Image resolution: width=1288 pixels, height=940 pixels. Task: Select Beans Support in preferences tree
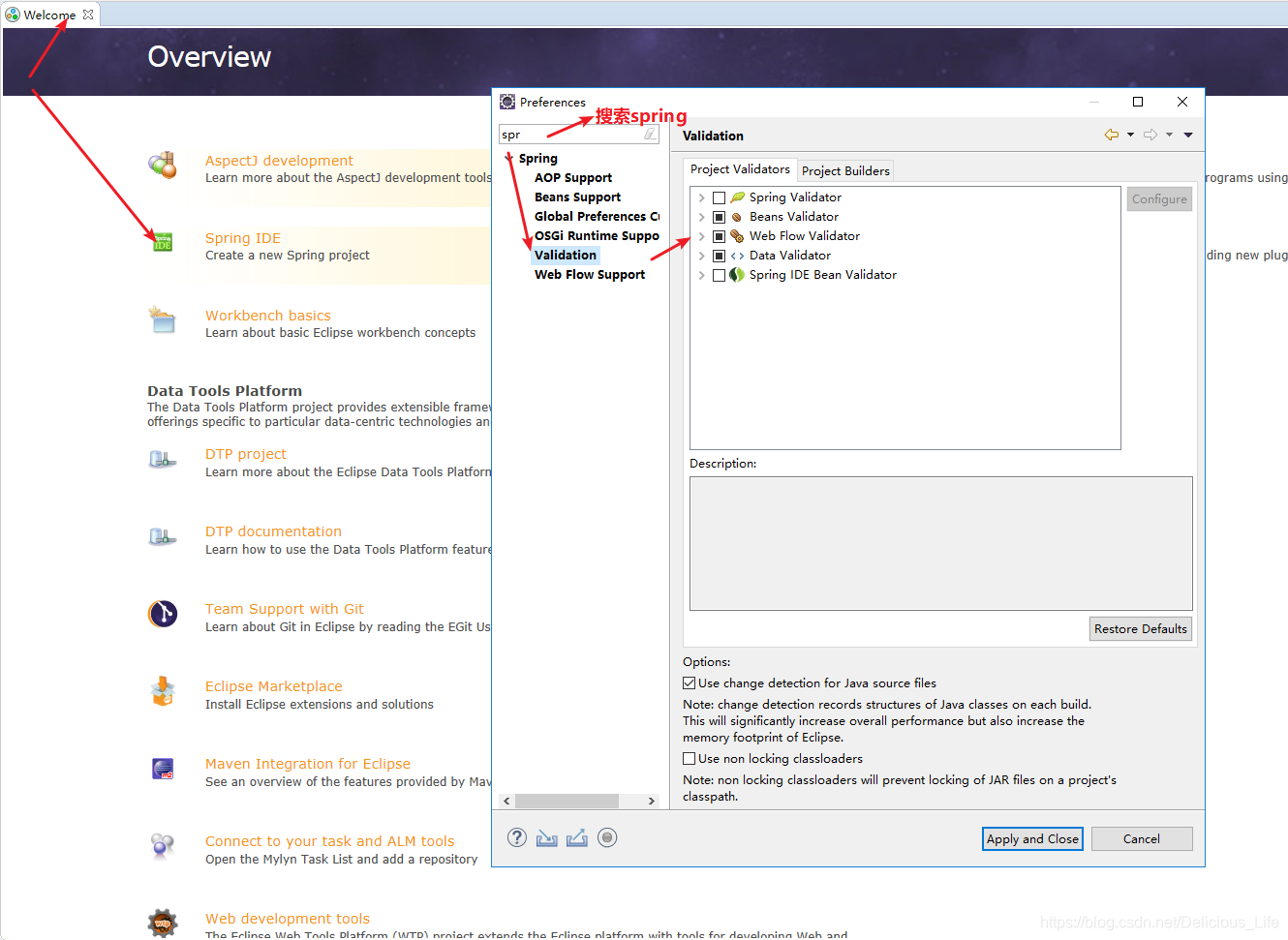click(x=578, y=197)
